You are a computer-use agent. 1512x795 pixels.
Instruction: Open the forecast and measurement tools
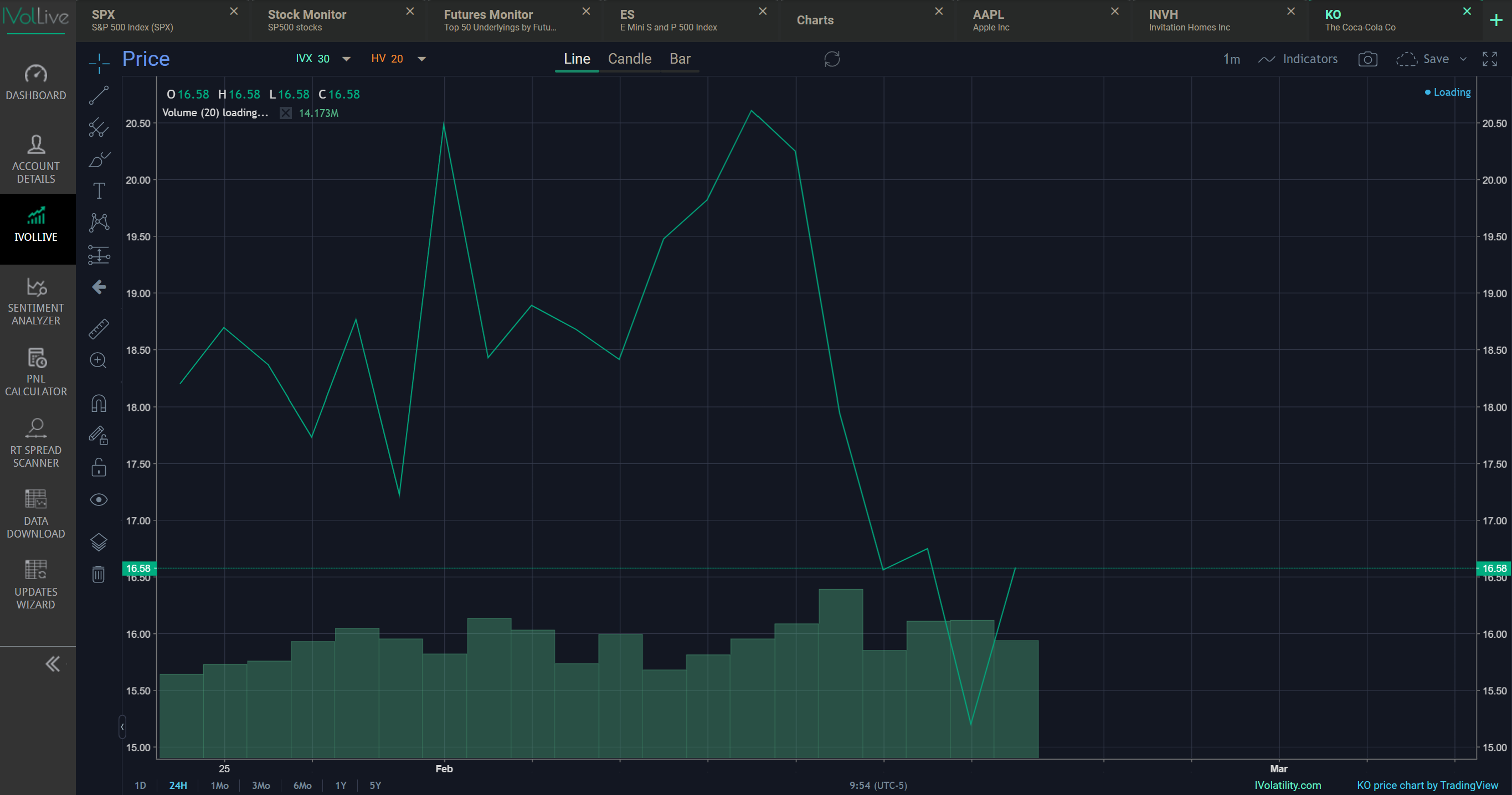99,255
